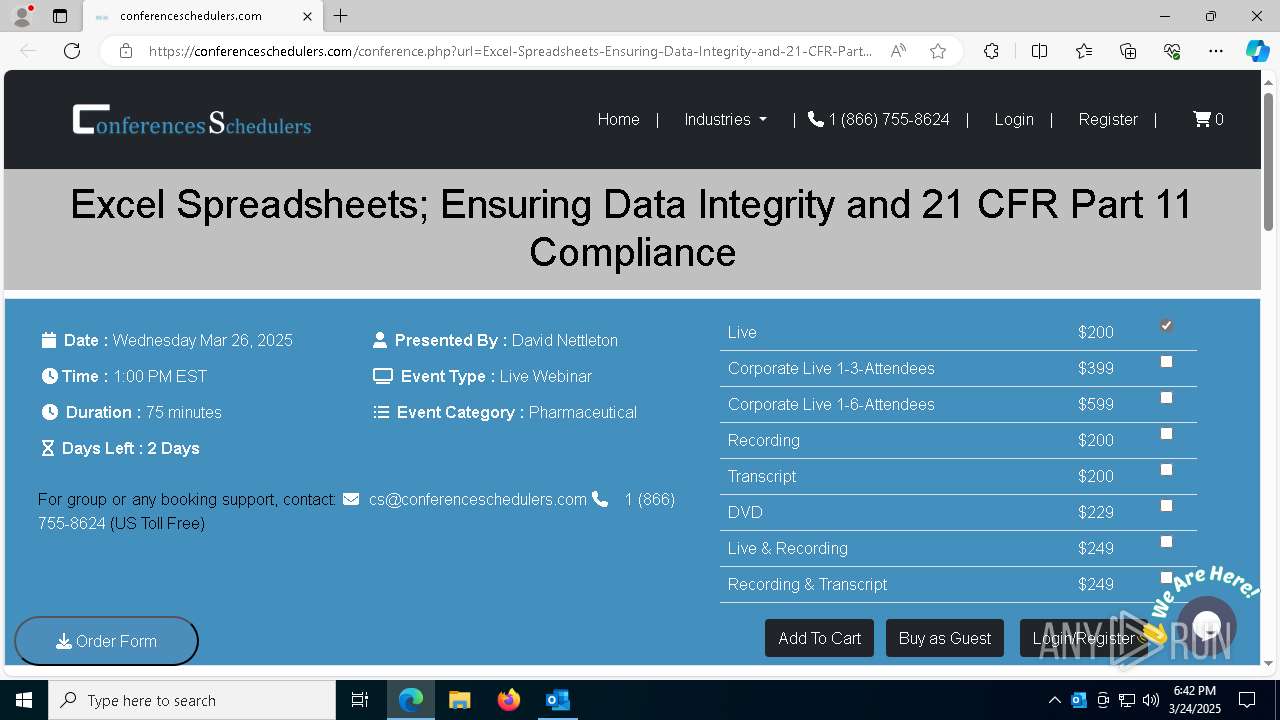Tick the Live & Recording checkbox
Screen dimensions: 1280x720
pyautogui.click(x=1166, y=542)
